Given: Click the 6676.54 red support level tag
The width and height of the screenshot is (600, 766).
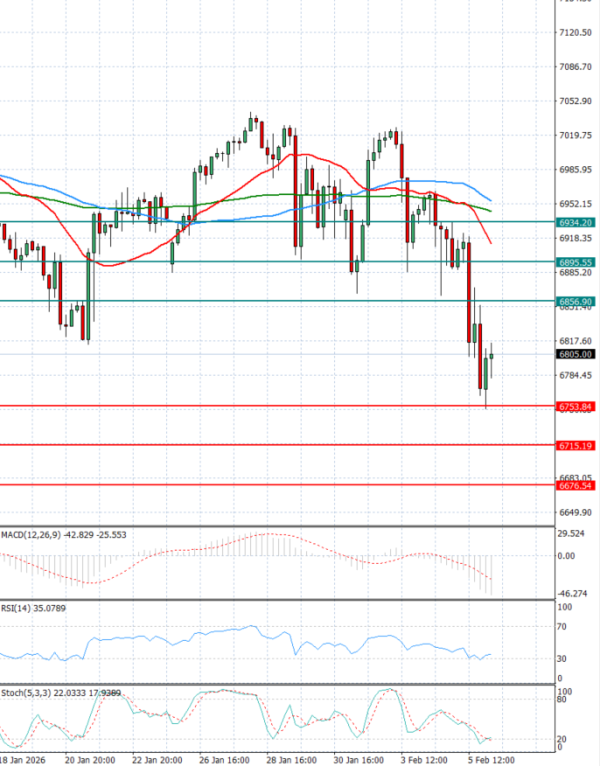Looking at the screenshot, I should coord(574,485).
